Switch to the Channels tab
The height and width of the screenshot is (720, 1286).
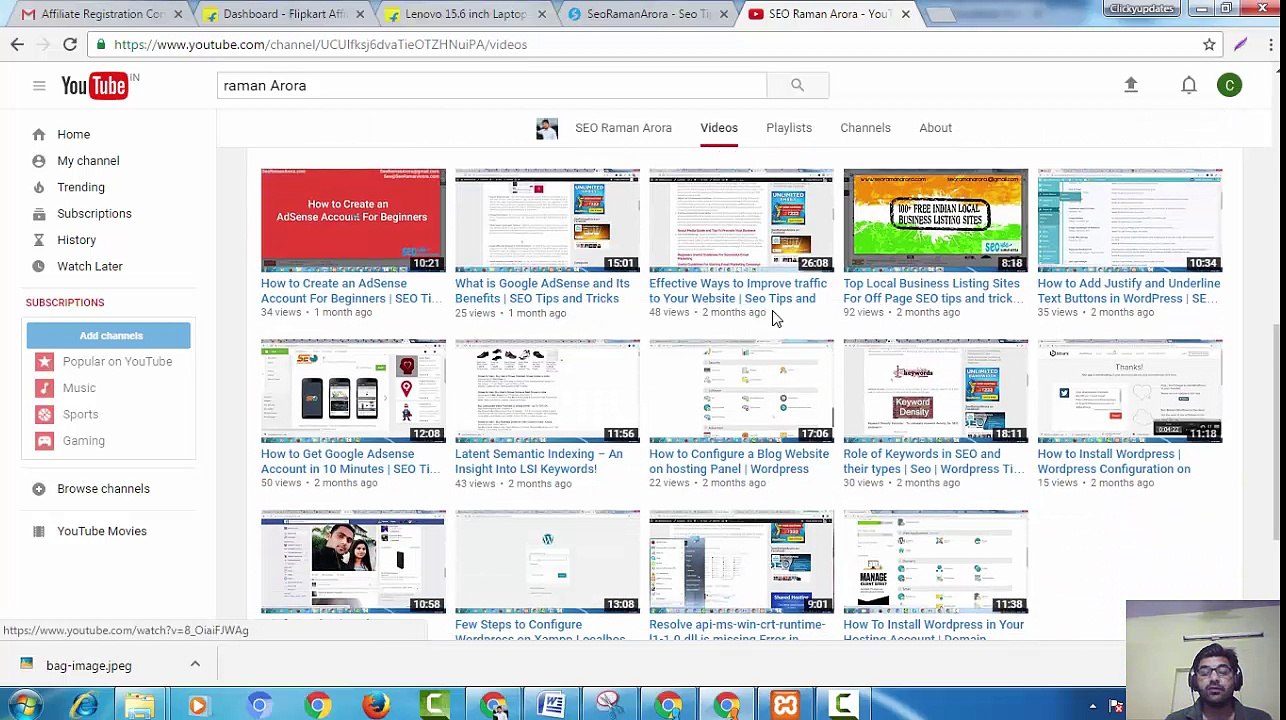(865, 128)
